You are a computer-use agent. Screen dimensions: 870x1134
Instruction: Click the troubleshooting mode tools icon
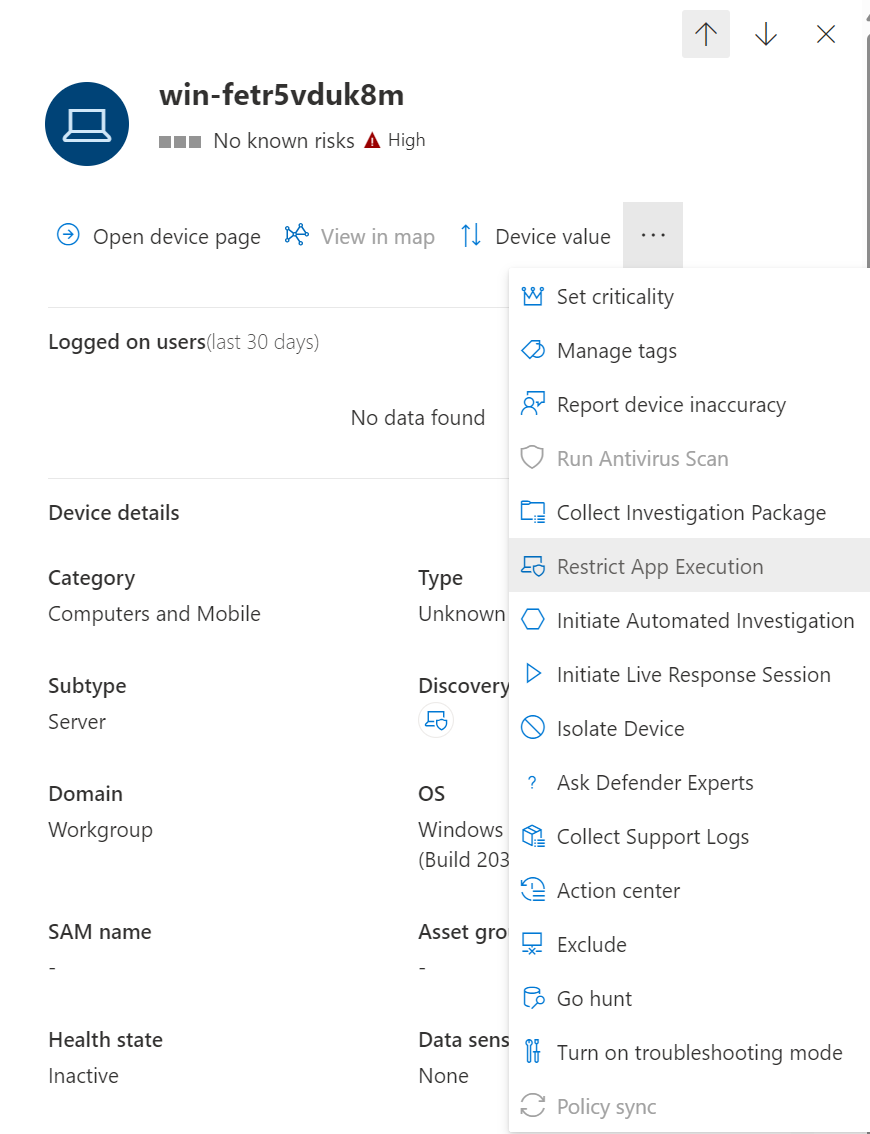pyautogui.click(x=533, y=1053)
